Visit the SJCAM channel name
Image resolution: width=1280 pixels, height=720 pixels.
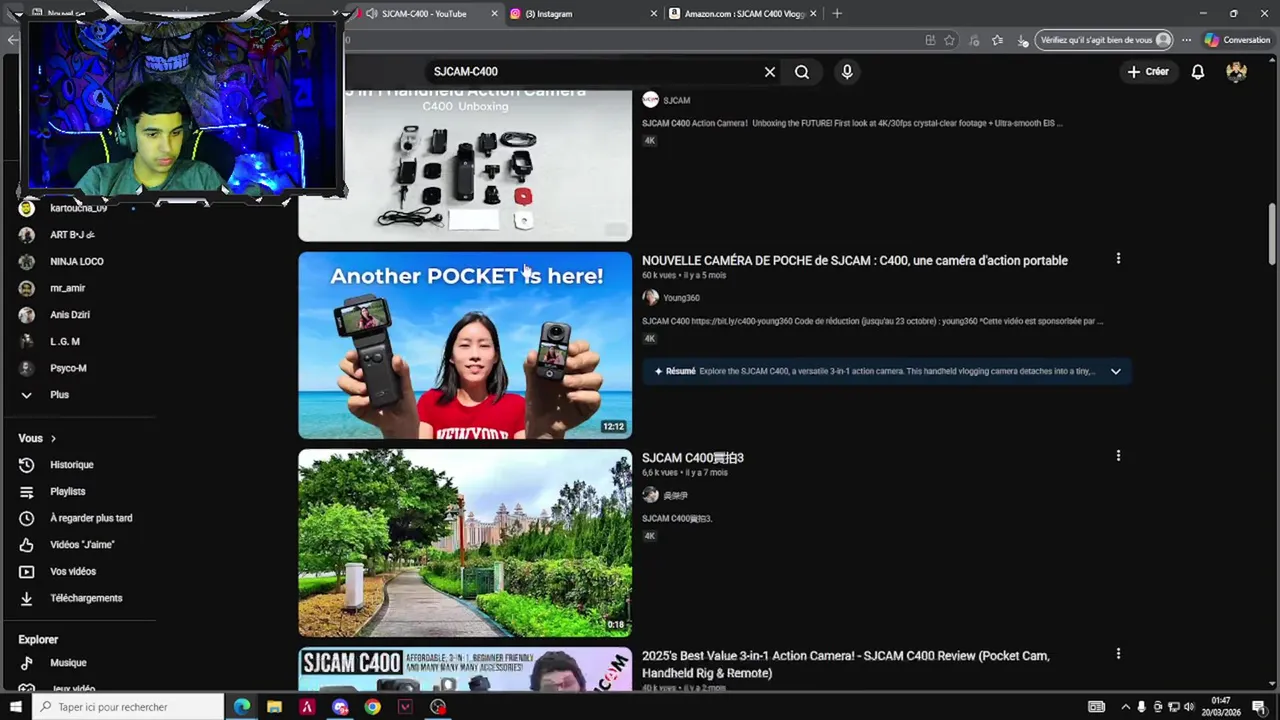677,101
